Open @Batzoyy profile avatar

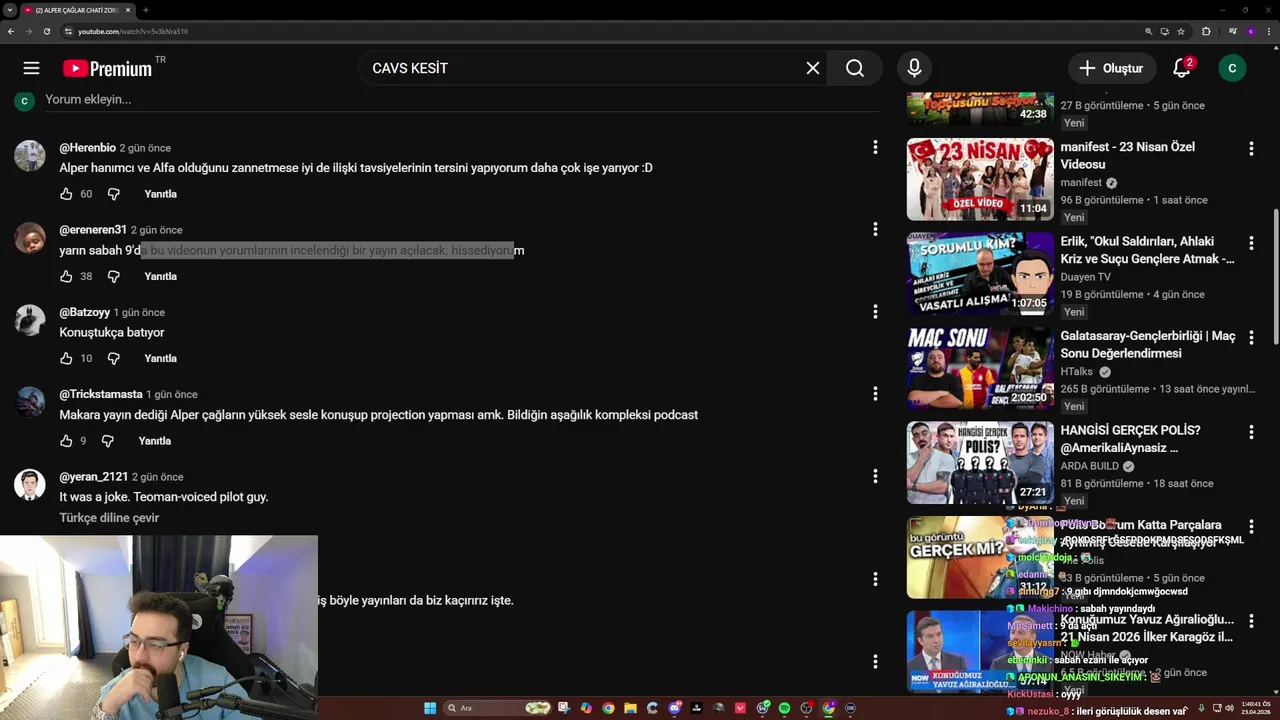[x=30, y=320]
